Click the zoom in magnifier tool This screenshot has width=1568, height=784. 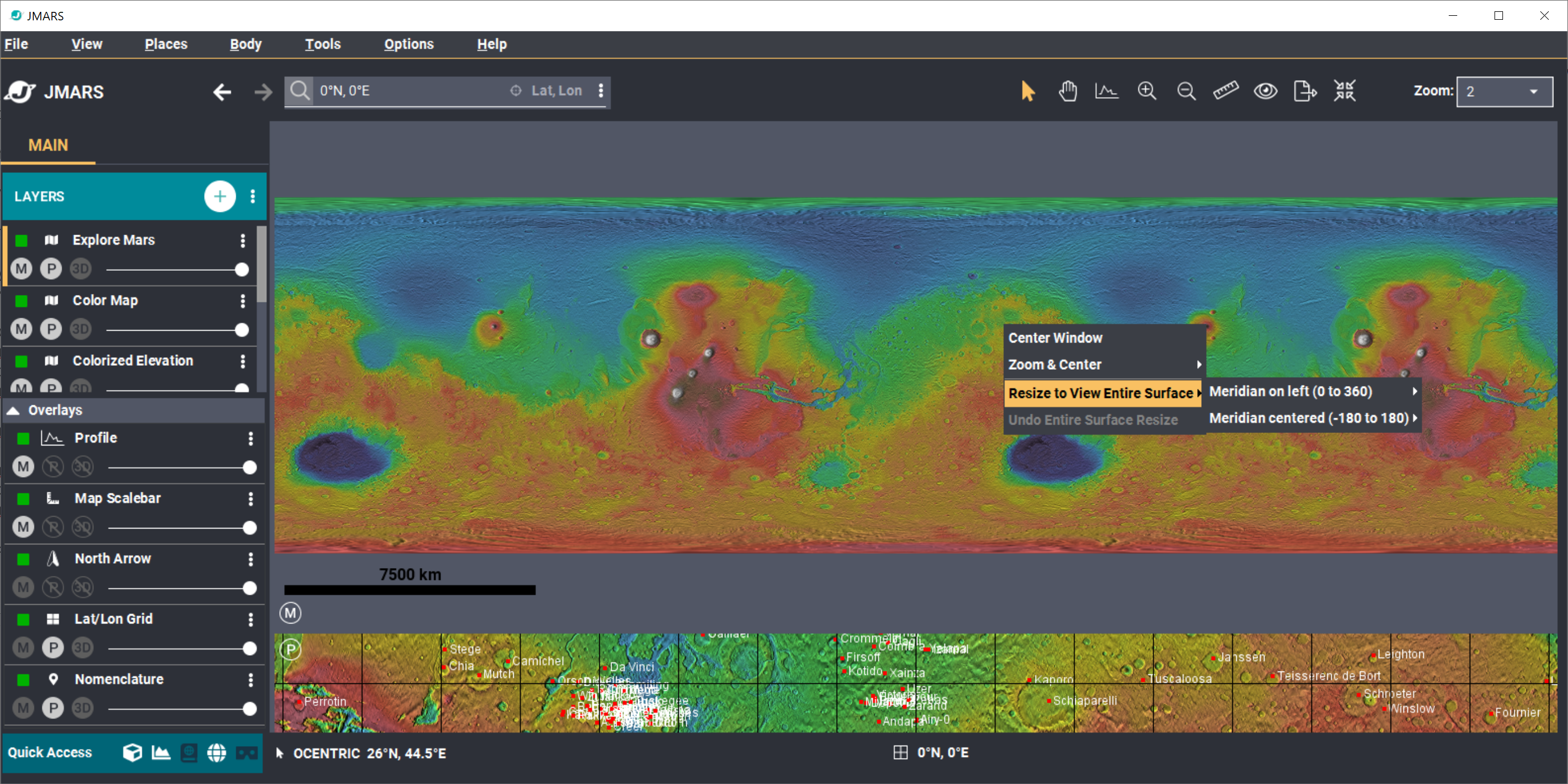(x=1147, y=92)
